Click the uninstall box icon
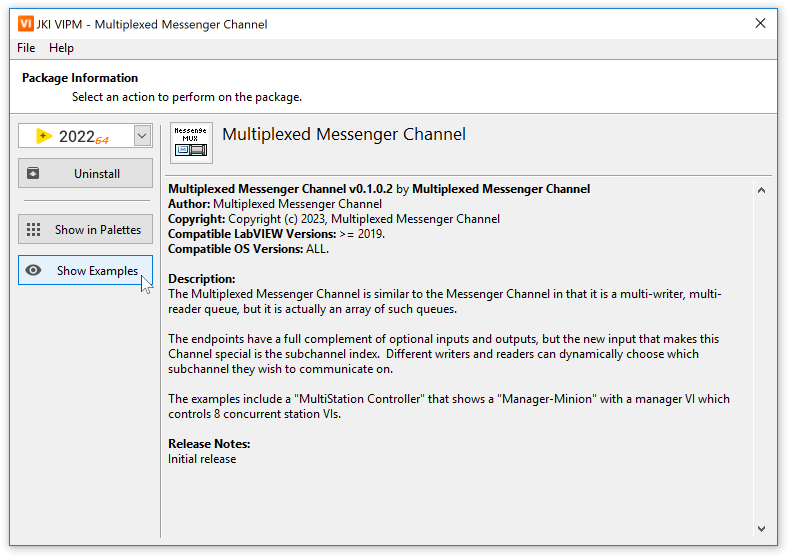This screenshot has width=789, height=557. [x=33, y=173]
